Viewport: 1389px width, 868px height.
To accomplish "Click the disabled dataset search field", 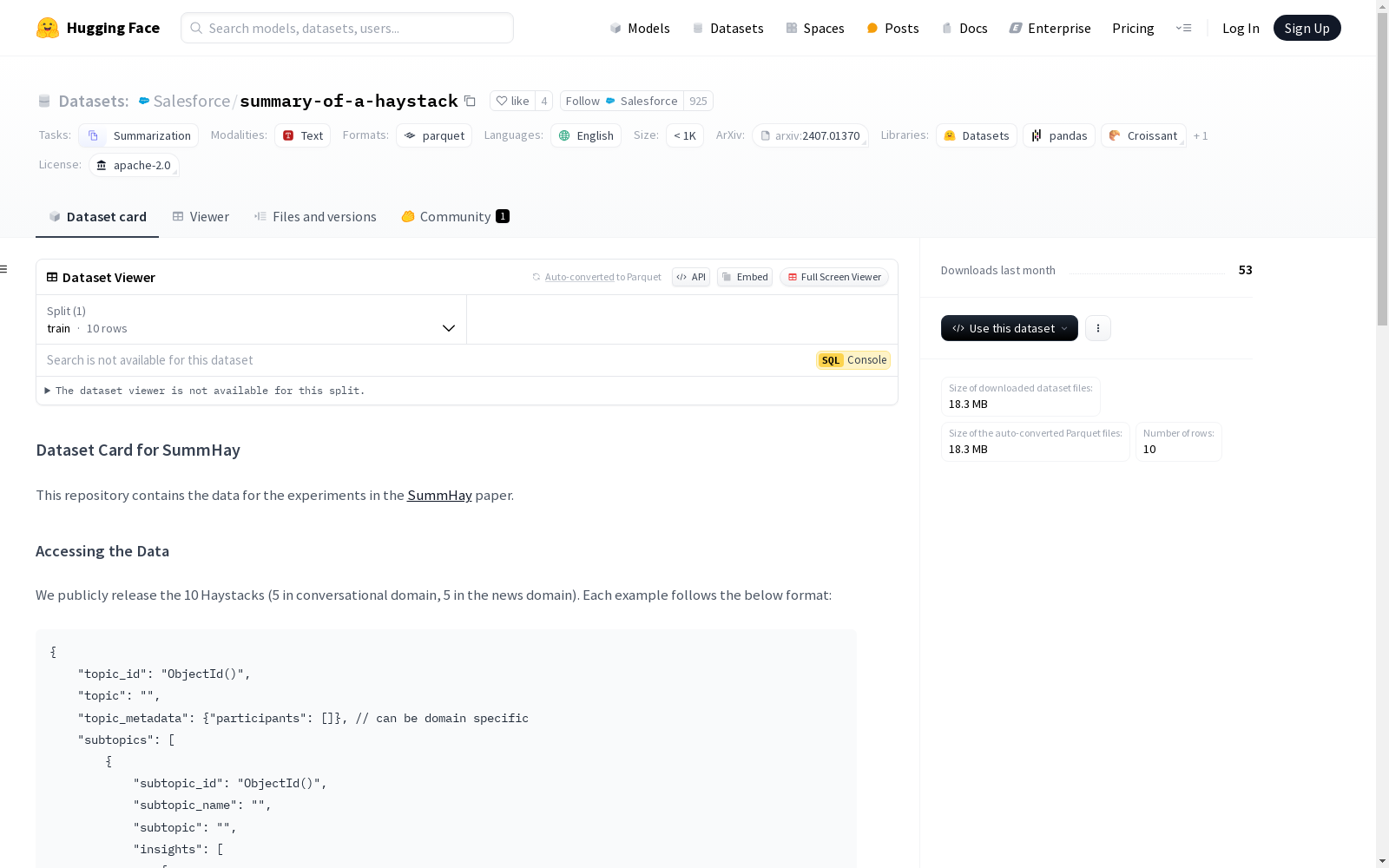I will [425, 360].
